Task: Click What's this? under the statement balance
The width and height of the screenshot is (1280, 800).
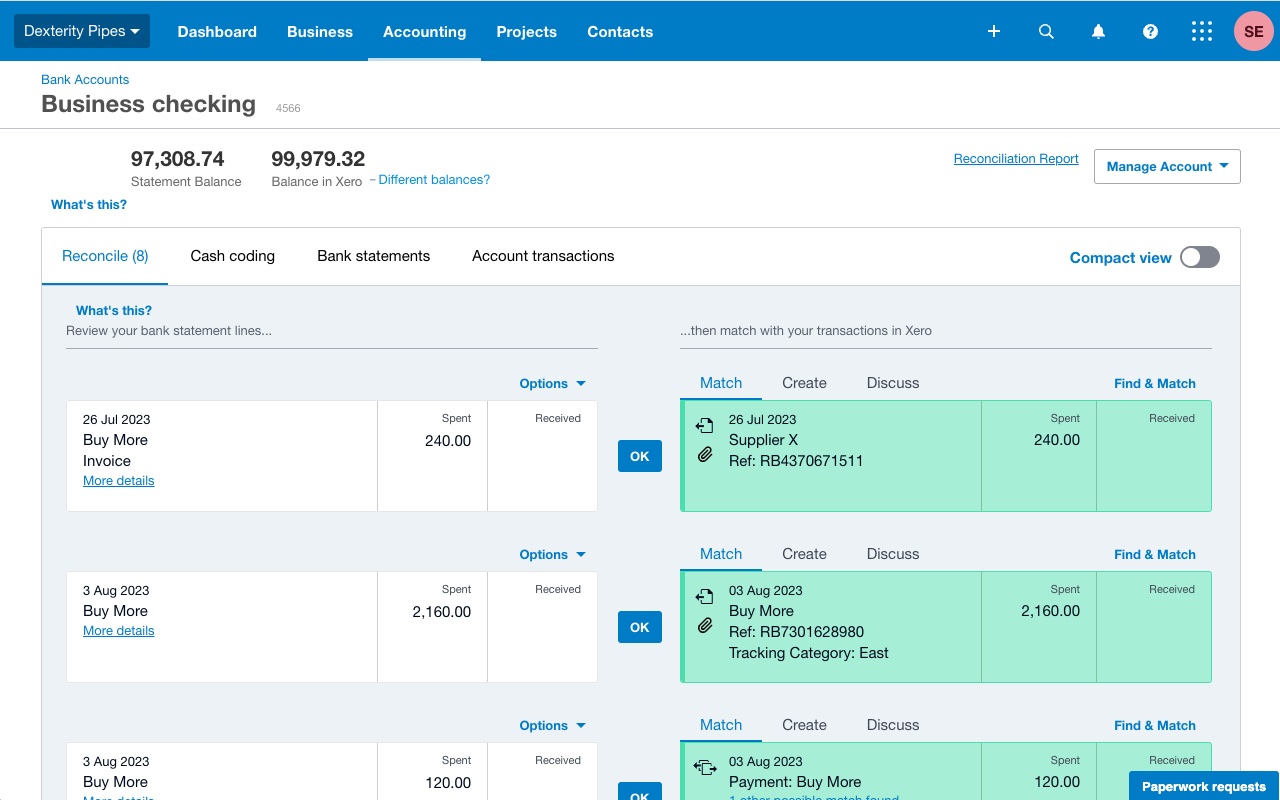Action: coord(89,205)
